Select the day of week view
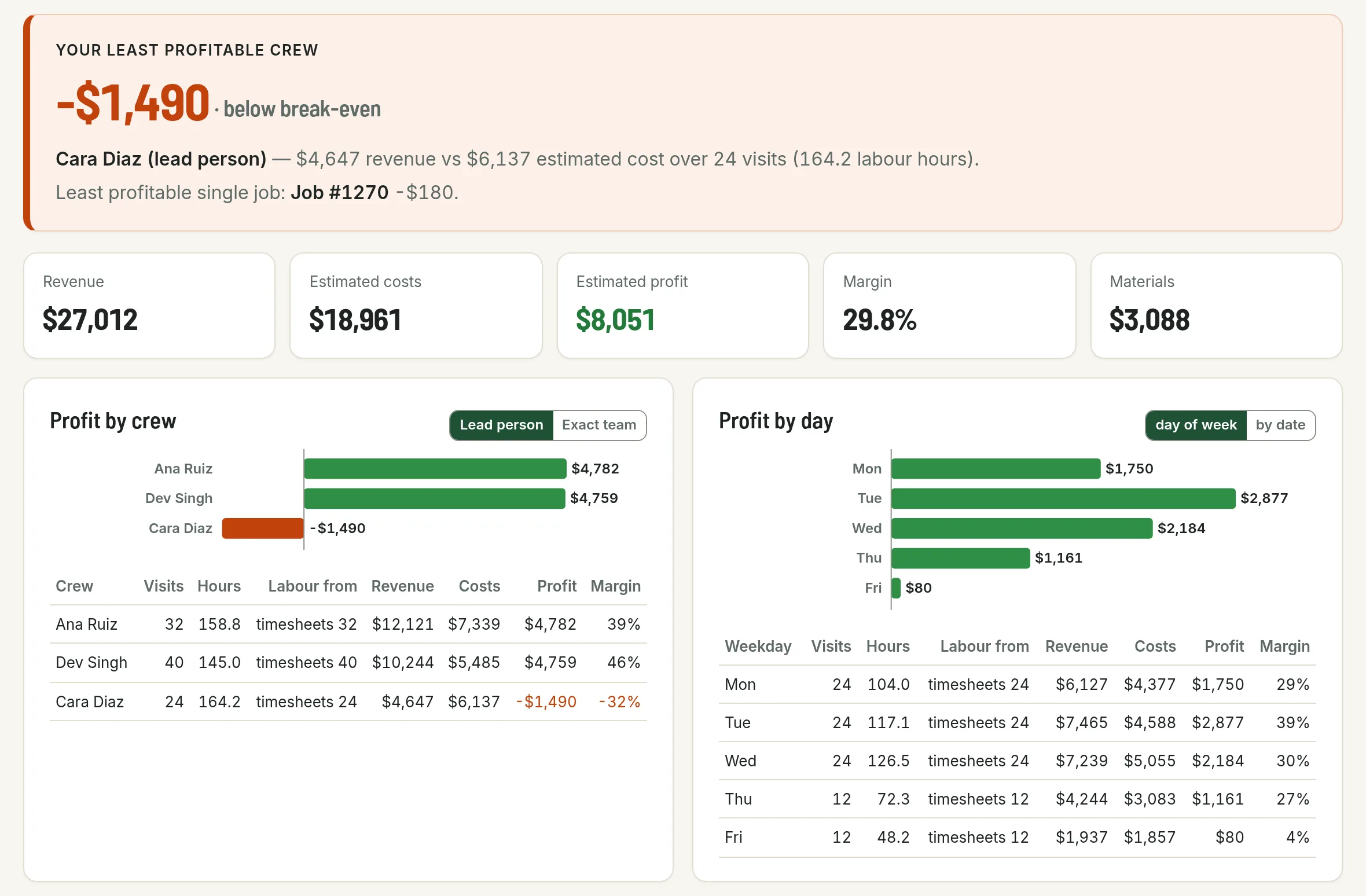Image resolution: width=1366 pixels, height=896 pixels. pos(1196,425)
